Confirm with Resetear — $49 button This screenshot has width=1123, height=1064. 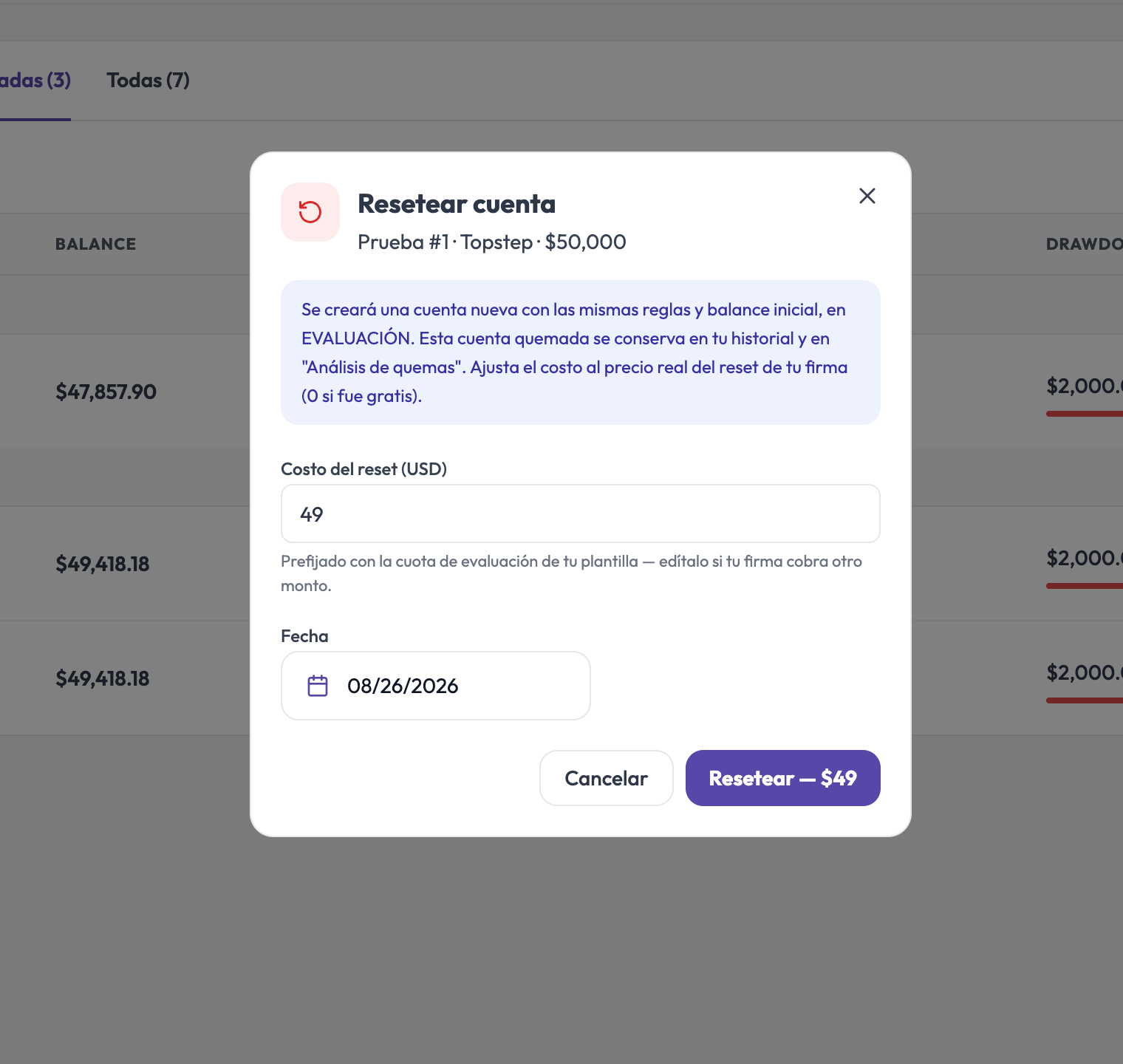[x=783, y=778]
